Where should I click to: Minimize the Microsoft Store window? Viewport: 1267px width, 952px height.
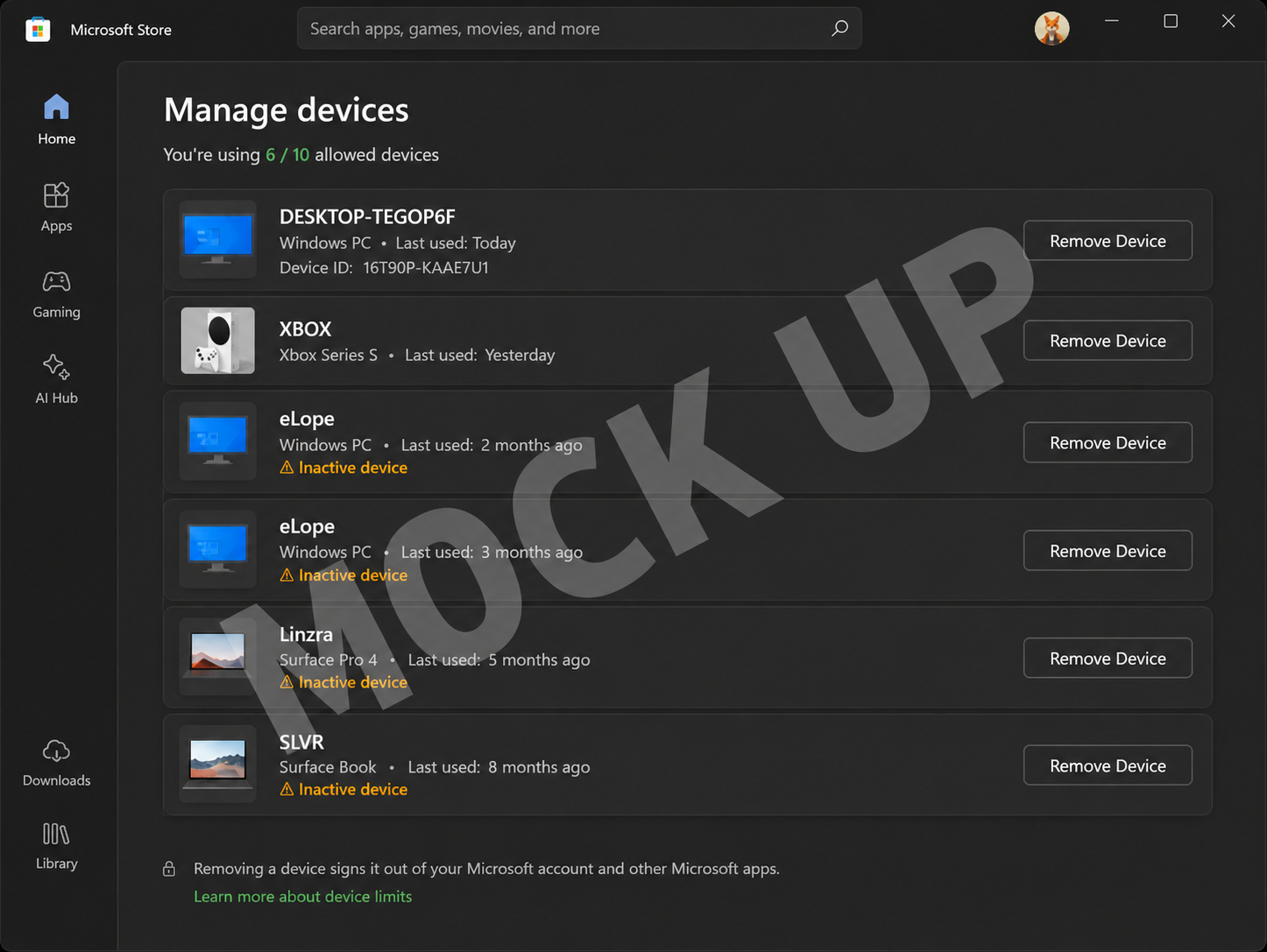1112,21
